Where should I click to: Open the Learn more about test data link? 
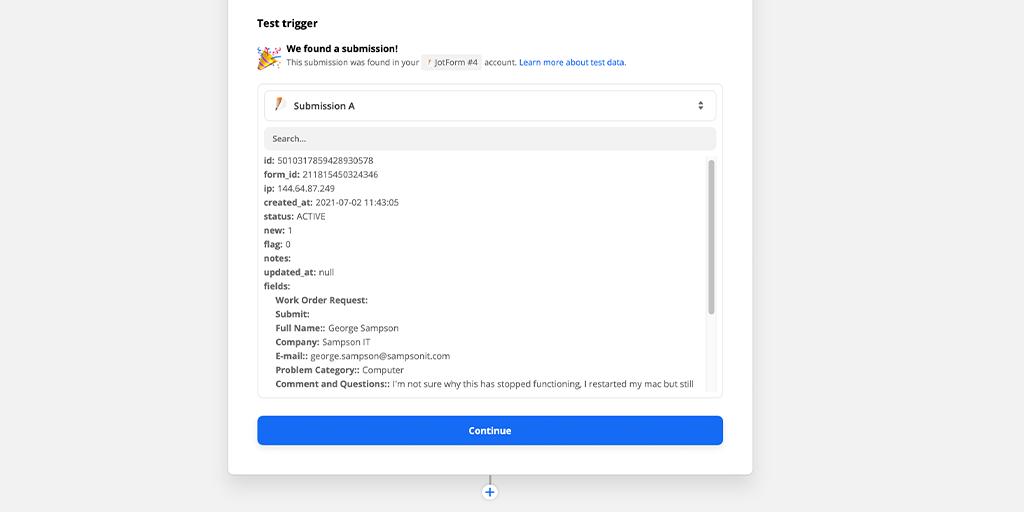click(x=572, y=62)
